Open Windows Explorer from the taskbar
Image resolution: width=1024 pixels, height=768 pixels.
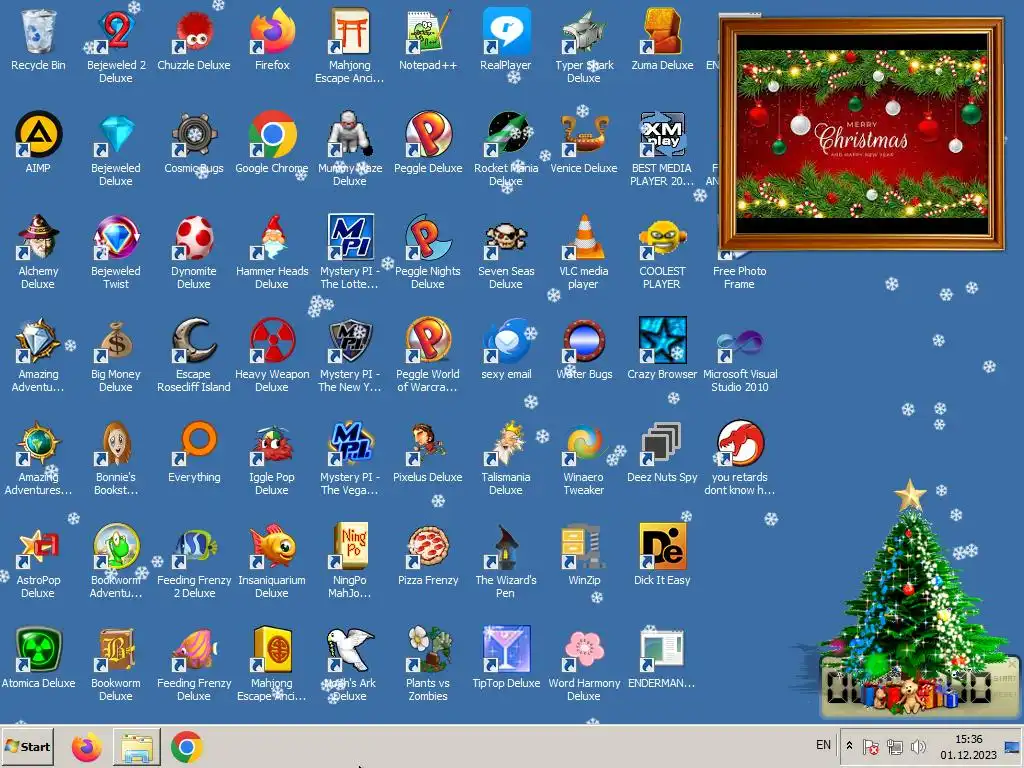click(x=136, y=747)
